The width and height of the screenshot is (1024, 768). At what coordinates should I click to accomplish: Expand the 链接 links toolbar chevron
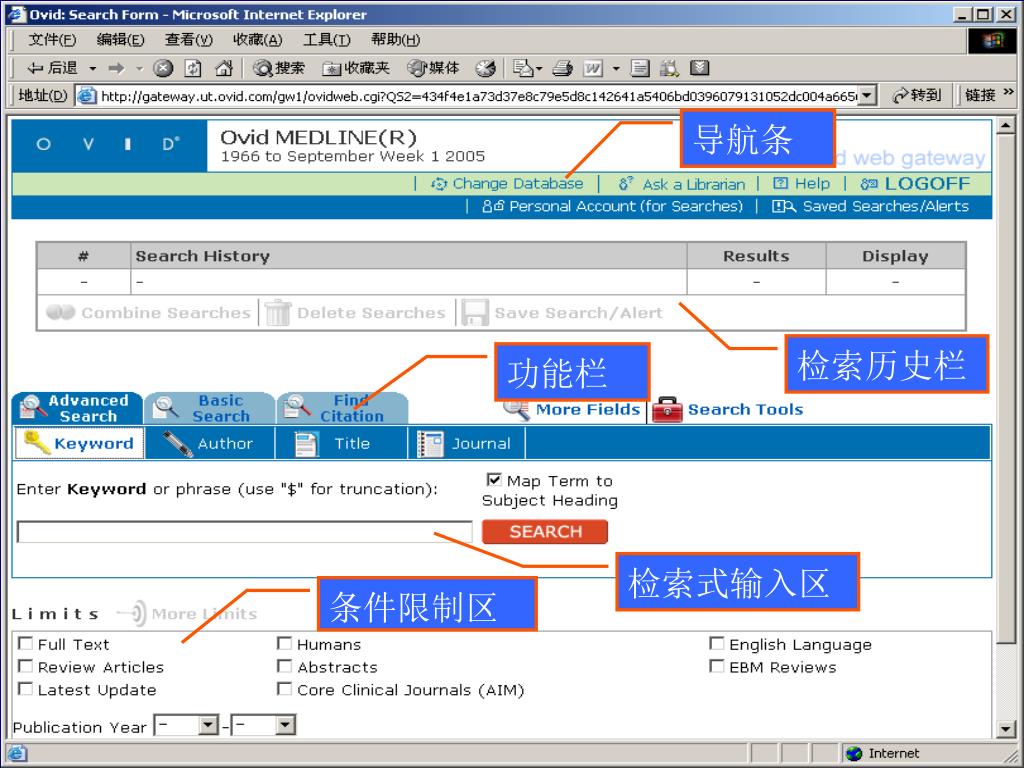coord(1008,92)
